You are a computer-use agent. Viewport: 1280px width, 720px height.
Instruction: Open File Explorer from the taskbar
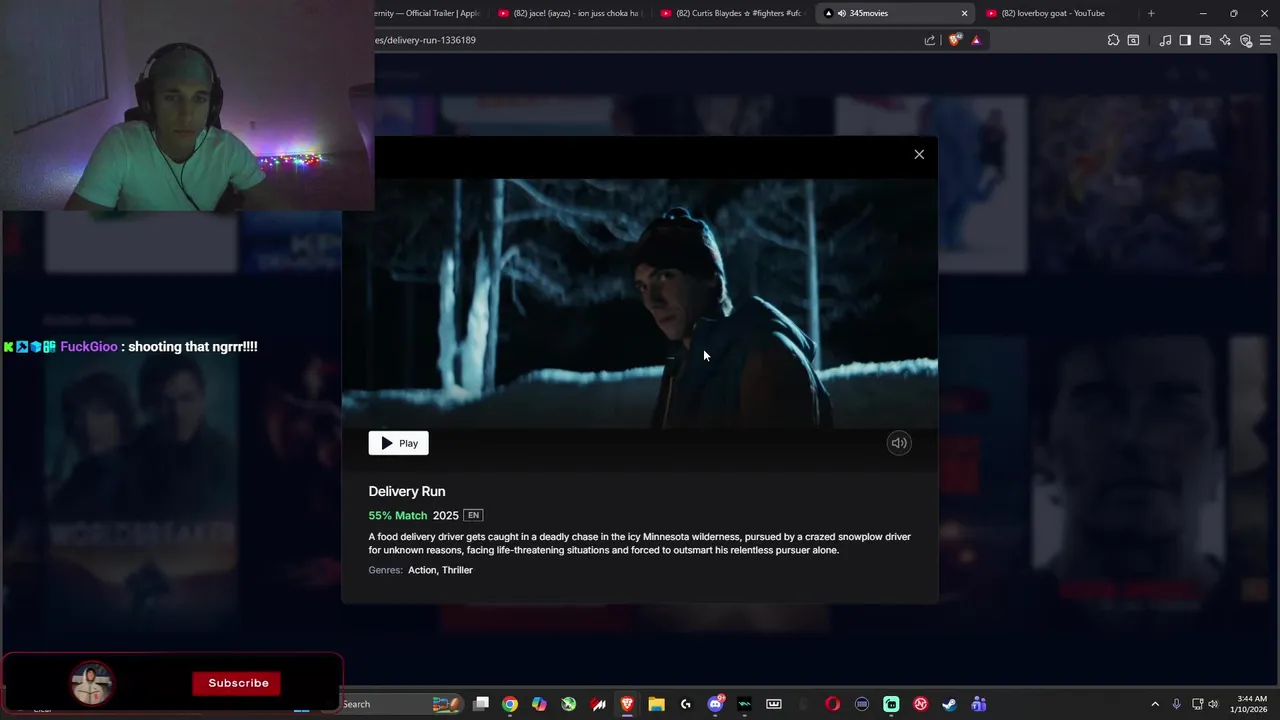coord(656,704)
